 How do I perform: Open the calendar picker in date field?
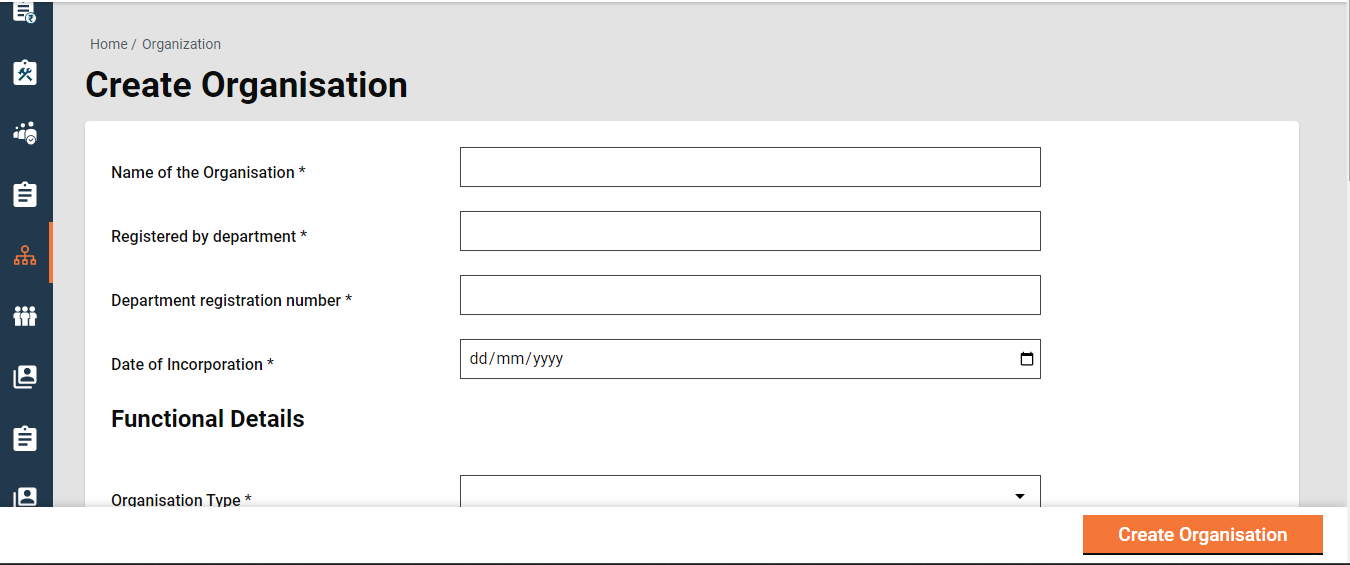(1026, 359)
